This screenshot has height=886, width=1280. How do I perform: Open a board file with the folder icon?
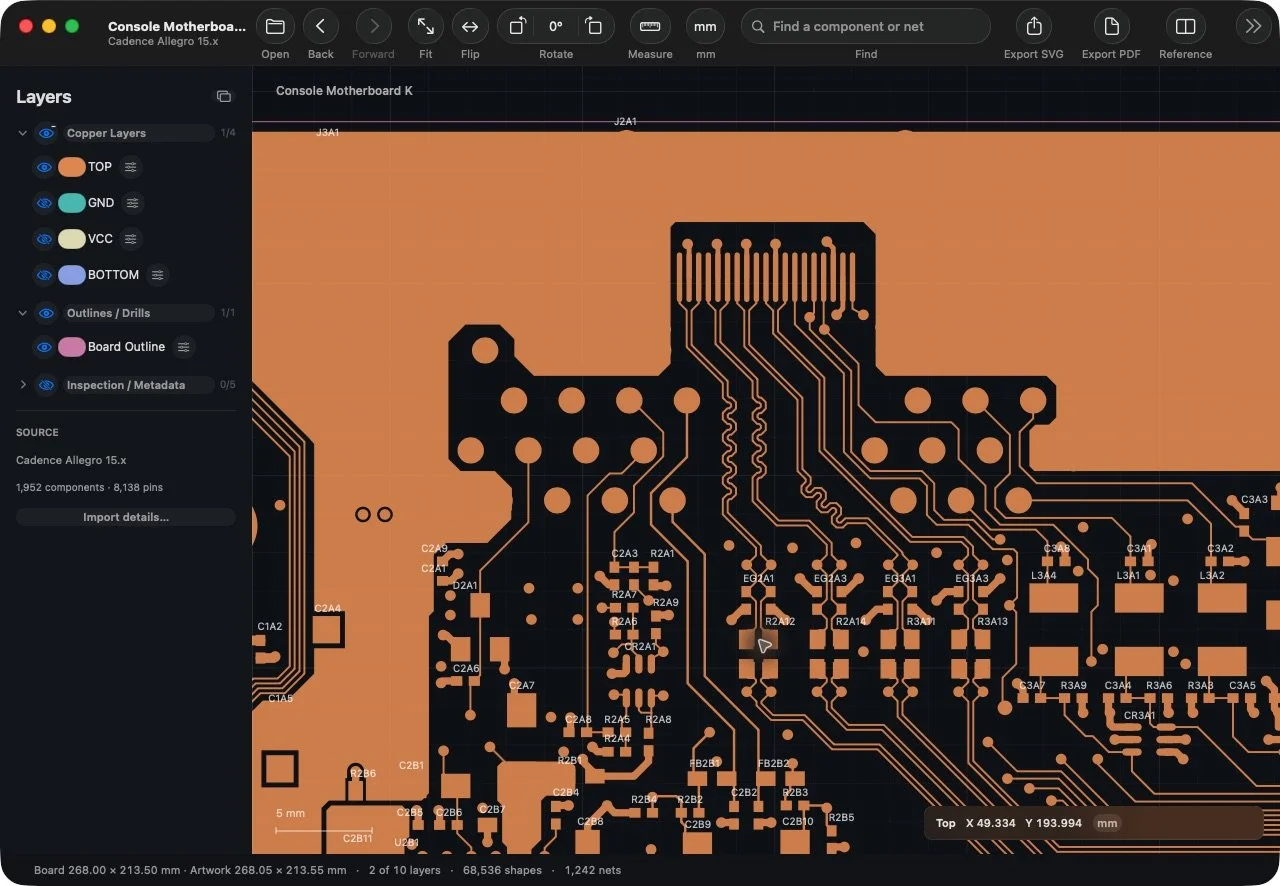[275, 27]
